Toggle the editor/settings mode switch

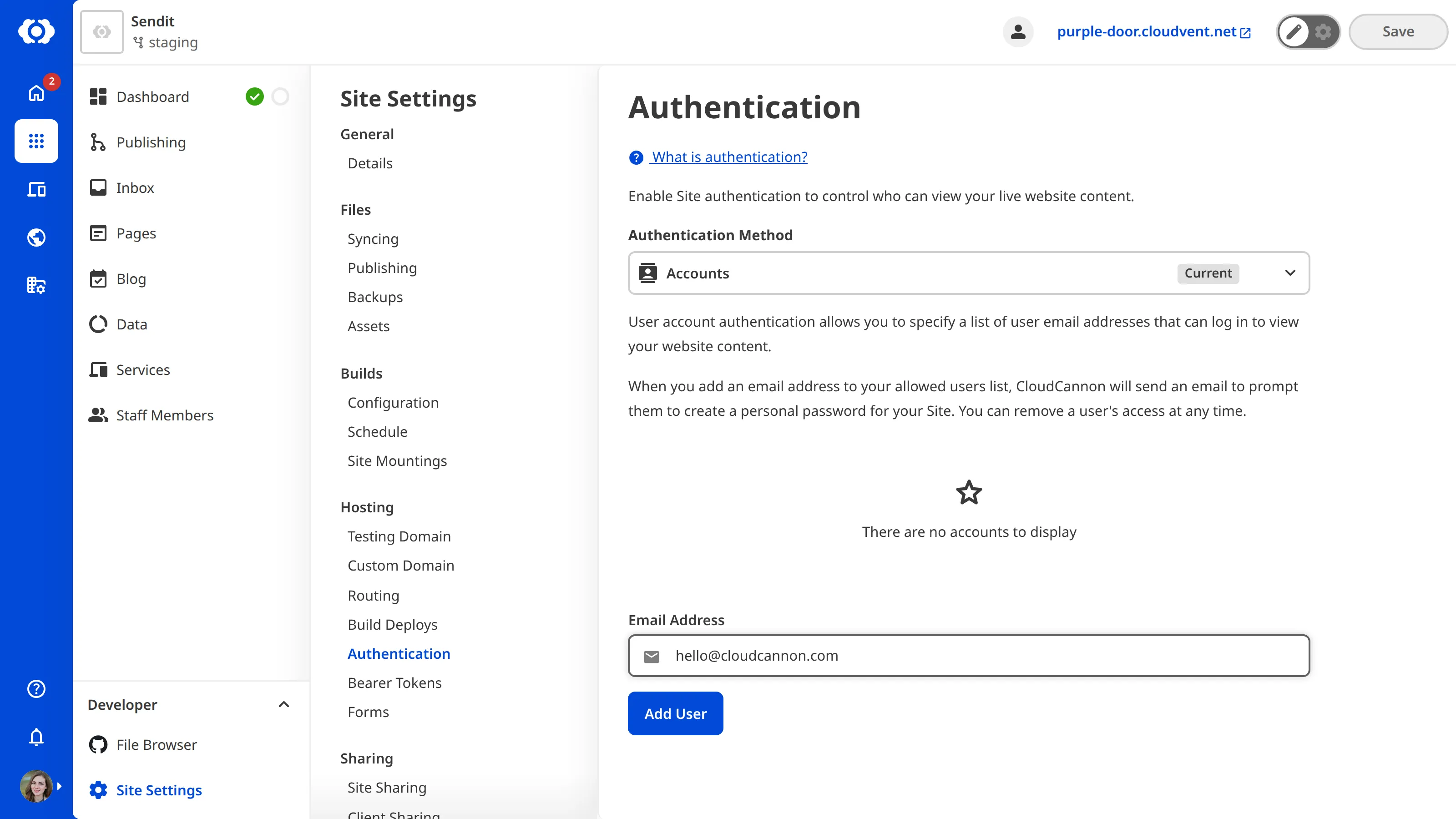click(1308, 32)
